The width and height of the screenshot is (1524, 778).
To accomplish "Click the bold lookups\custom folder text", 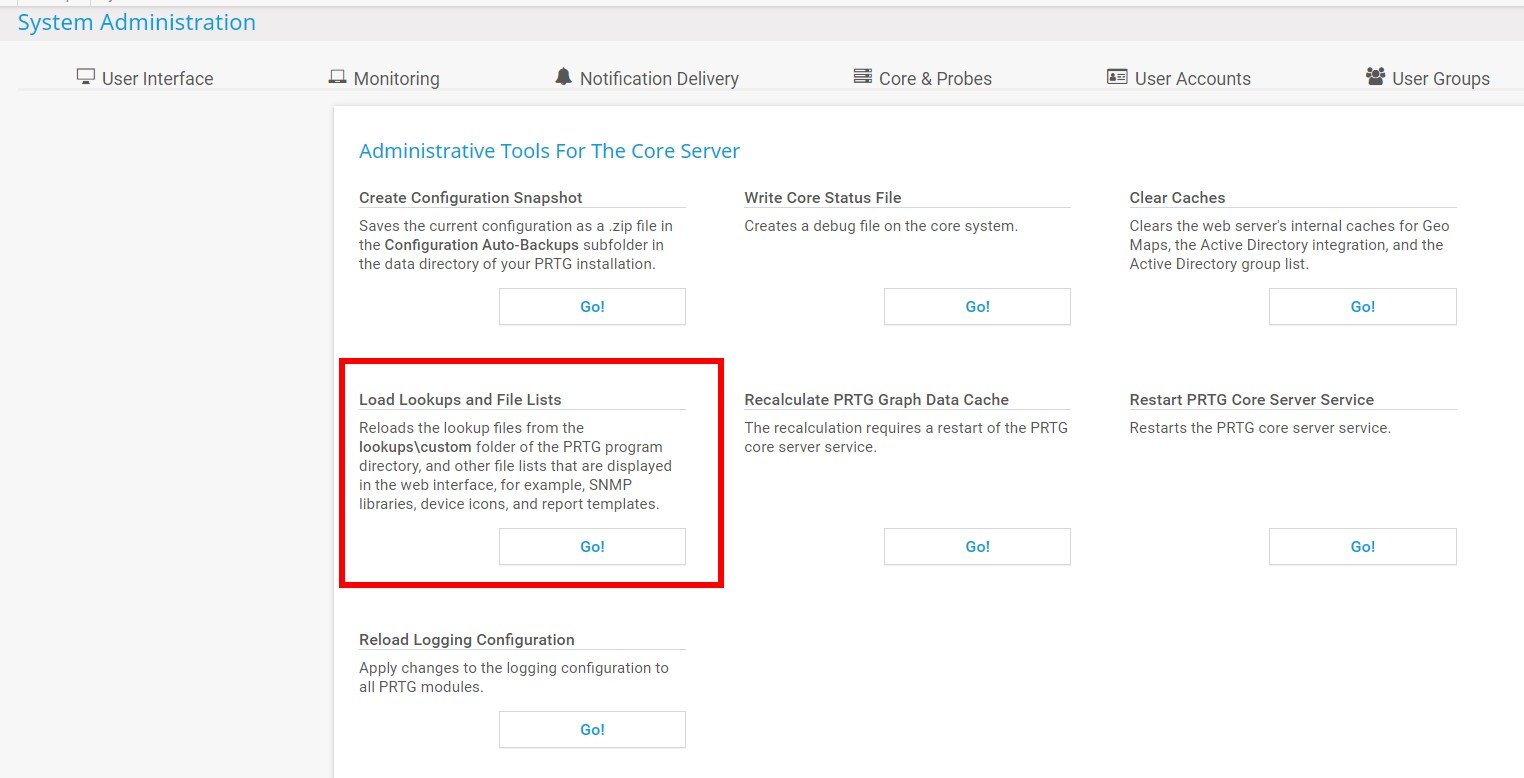I will point(415,447).
